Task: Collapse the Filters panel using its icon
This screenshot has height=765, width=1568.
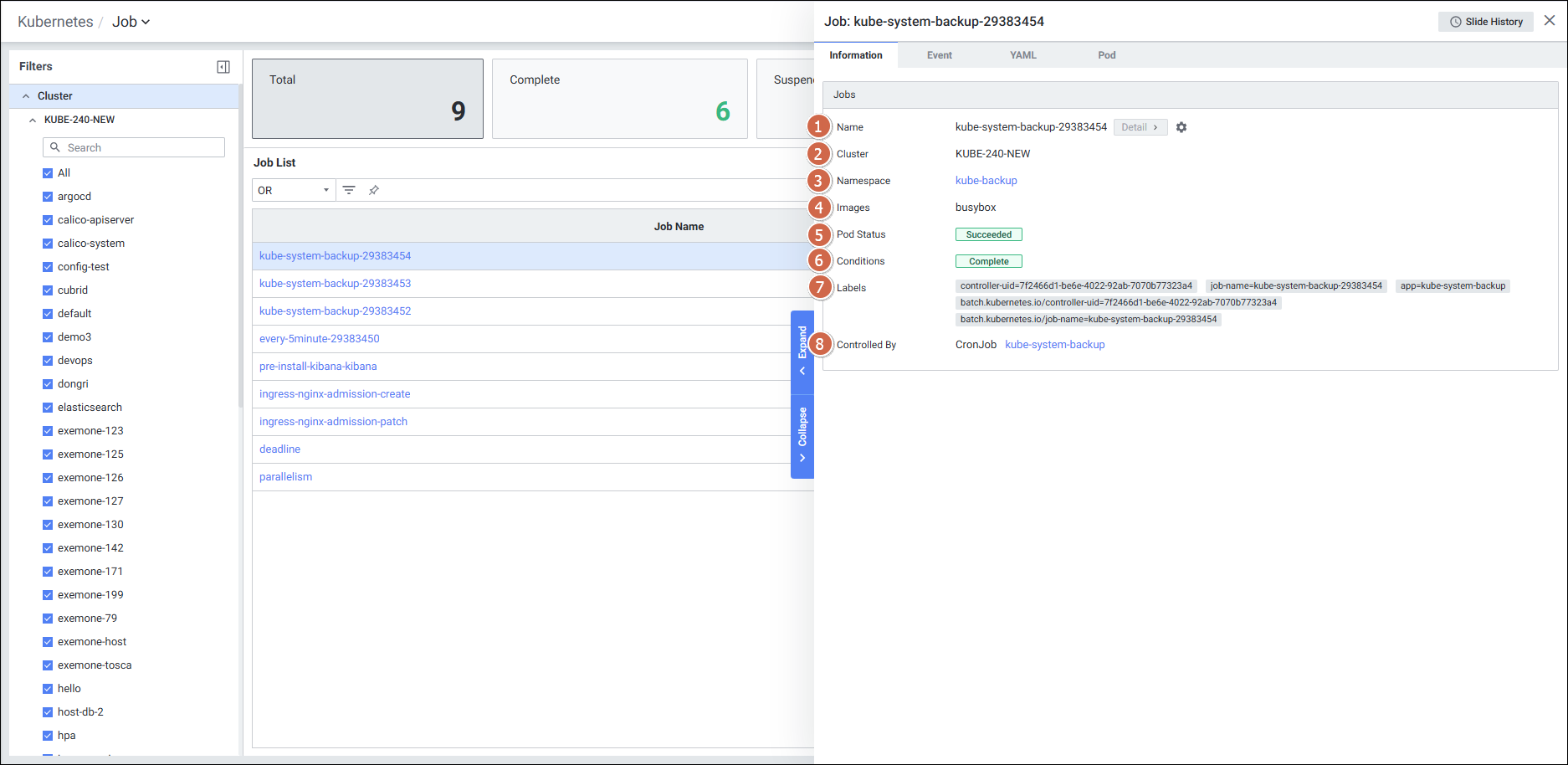Action: [x=223, y=67]
